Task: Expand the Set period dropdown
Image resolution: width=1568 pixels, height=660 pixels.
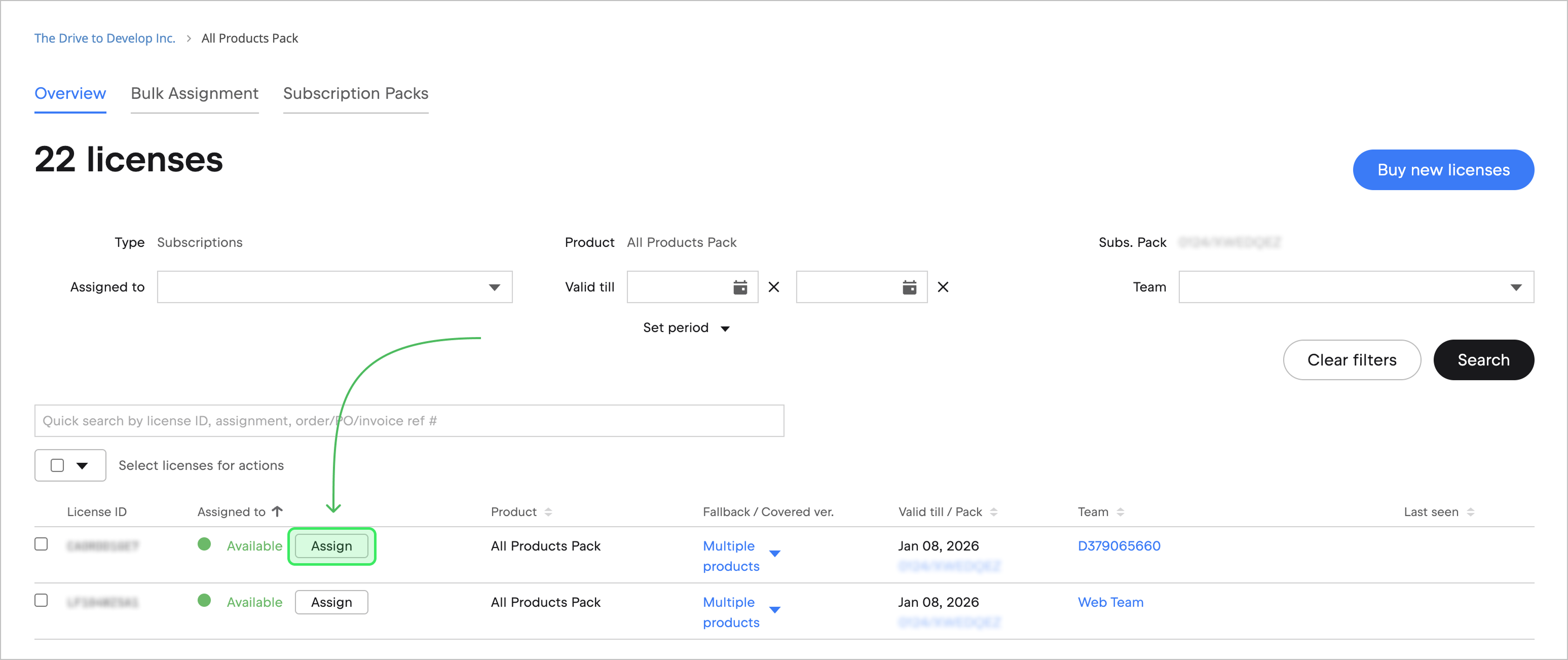Action: click(x=685, y=328)
